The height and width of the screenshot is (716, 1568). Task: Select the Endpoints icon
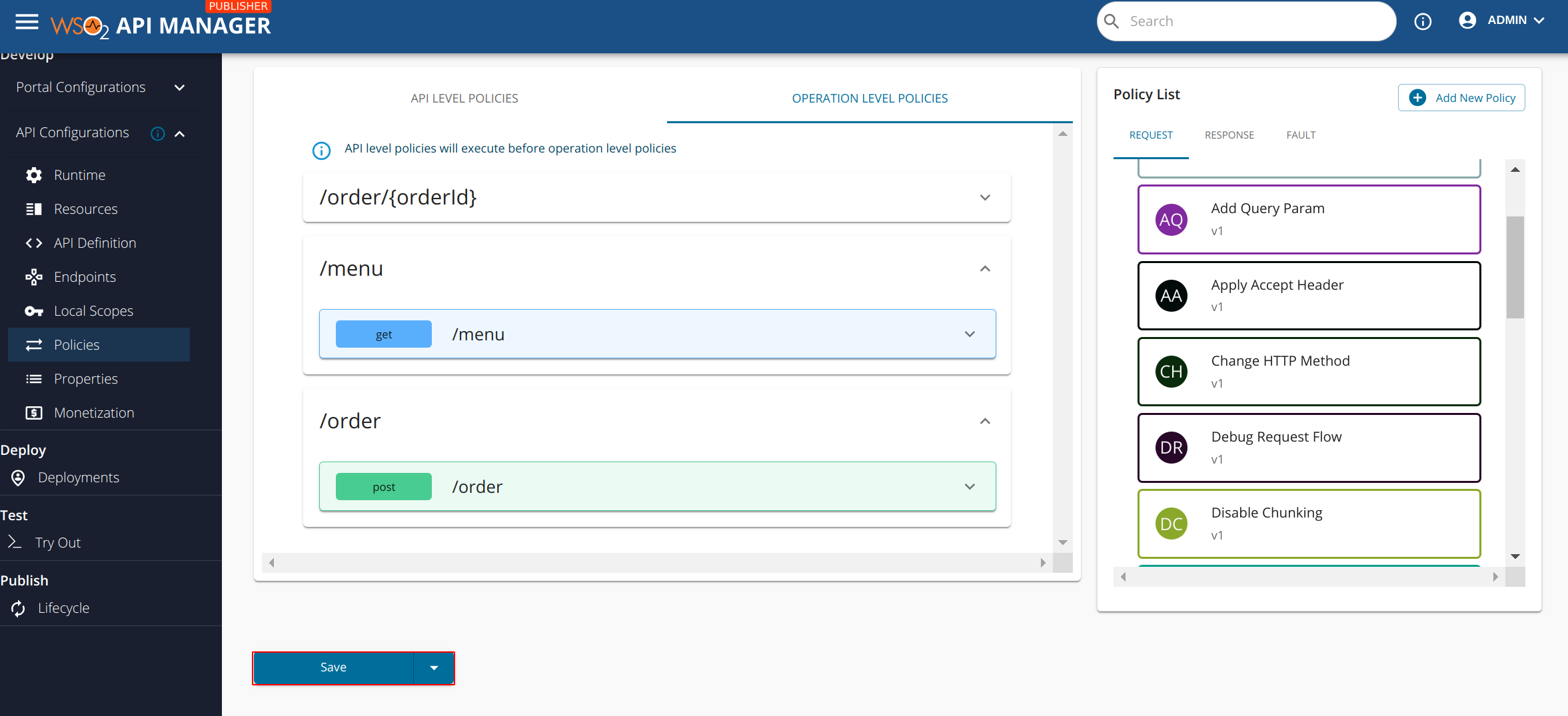pos(33,276)
